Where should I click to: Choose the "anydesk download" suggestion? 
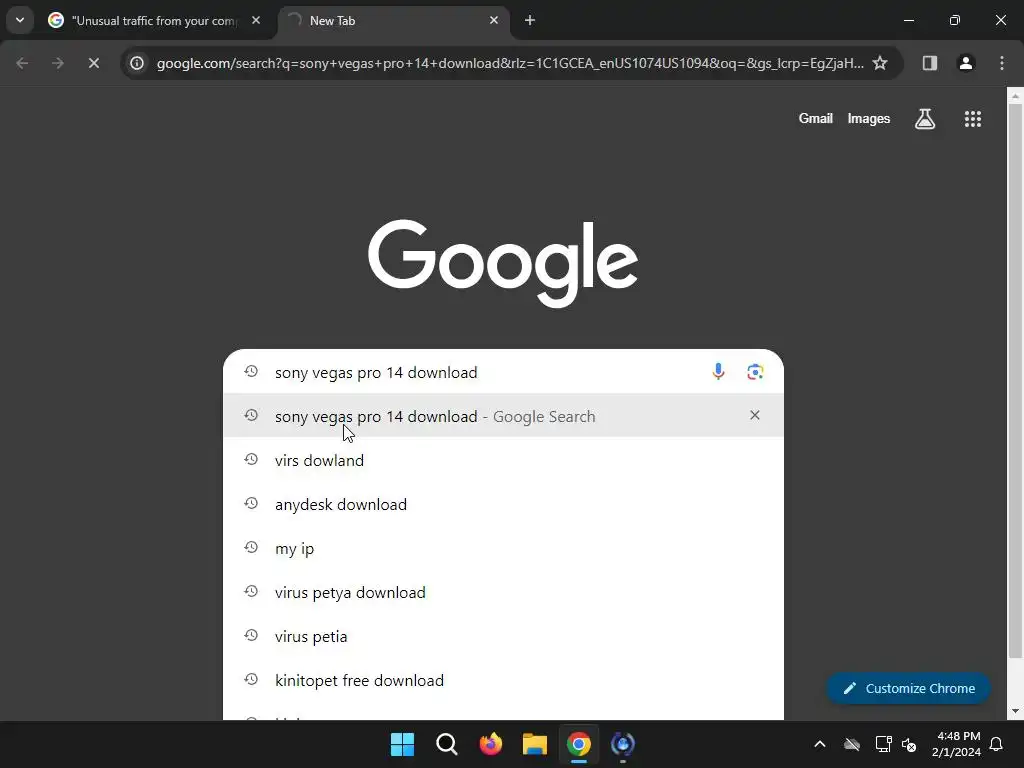click(x=503, y=504)
